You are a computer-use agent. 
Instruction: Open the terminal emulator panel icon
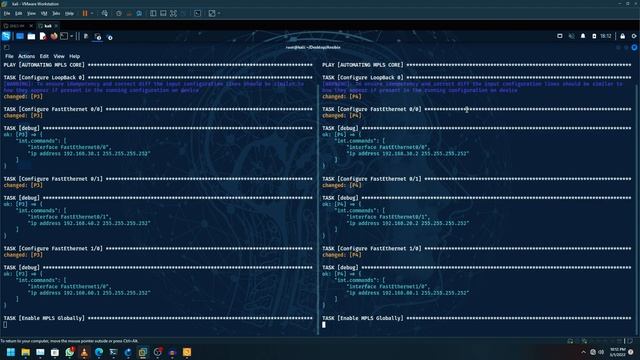click(x=64, y=36)
